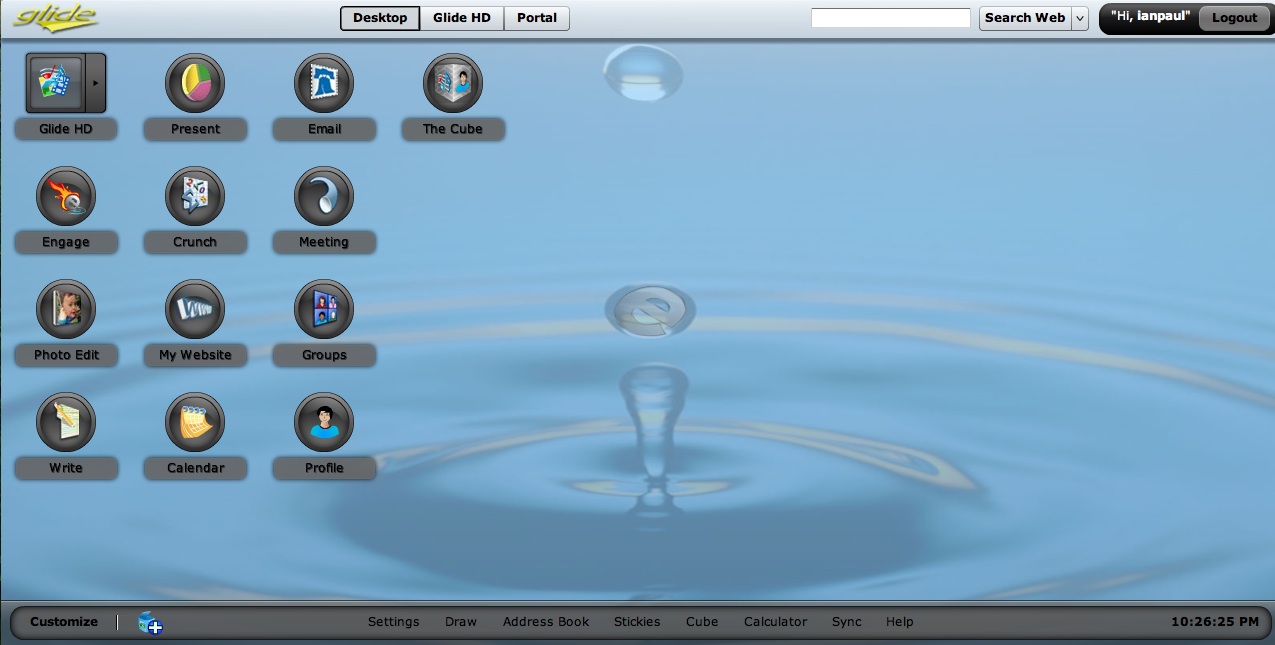Open the Email app icon
Viewport: 1275px width, 645px height.
(x=324, y=83)
